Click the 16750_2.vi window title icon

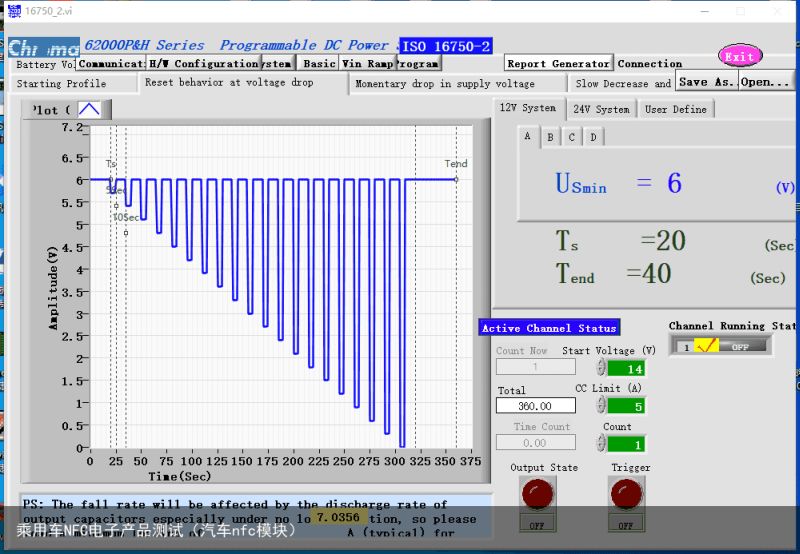click(14, 11)
